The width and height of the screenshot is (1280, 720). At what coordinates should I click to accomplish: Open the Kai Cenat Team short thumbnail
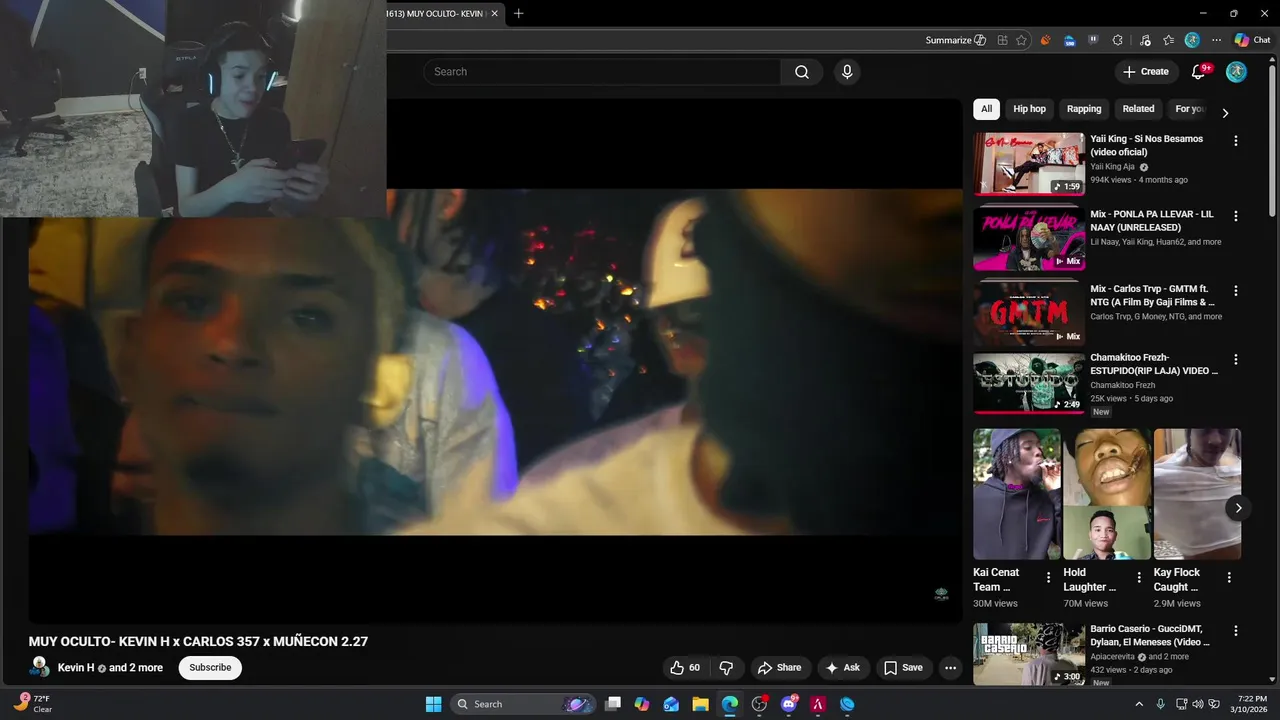[x=1017, y=494]
